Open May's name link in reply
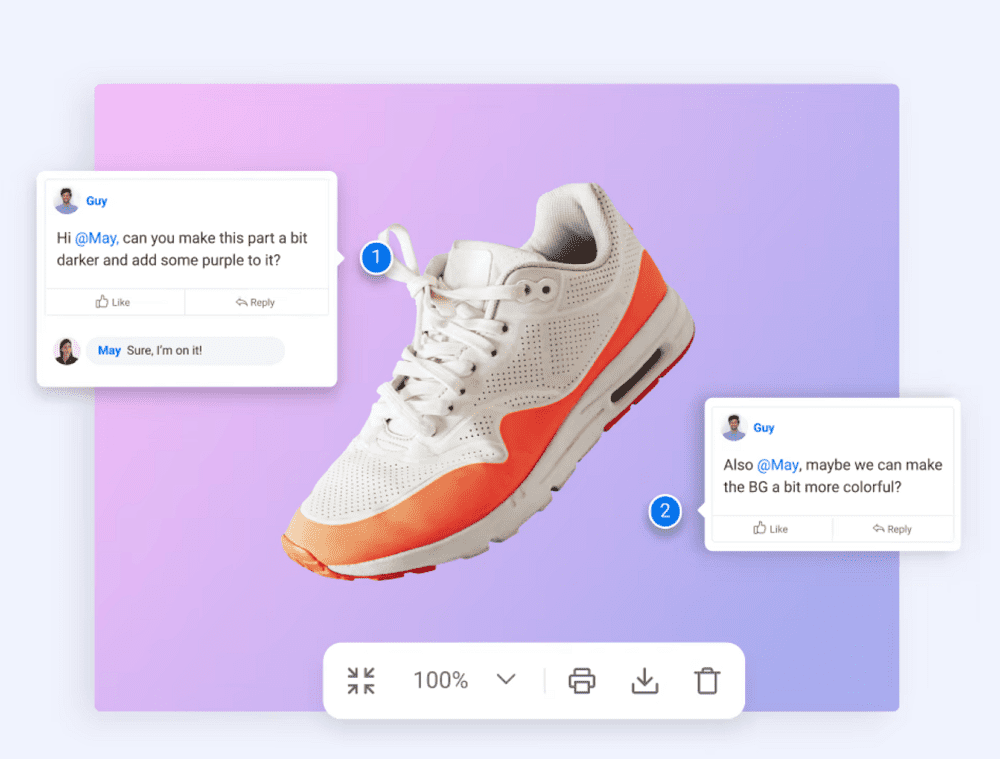The image size is (1000, 759). (x=109, y=351)
